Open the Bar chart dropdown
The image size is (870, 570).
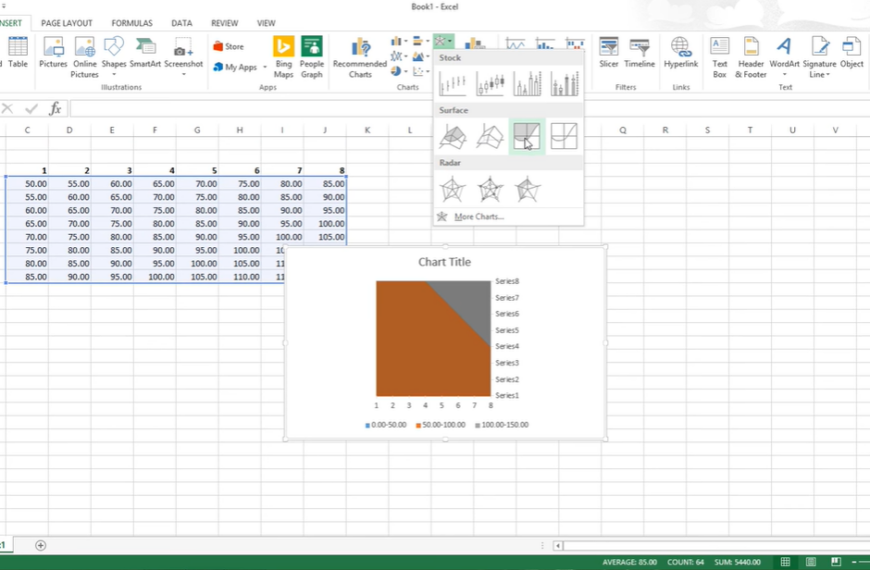point(421,41)
